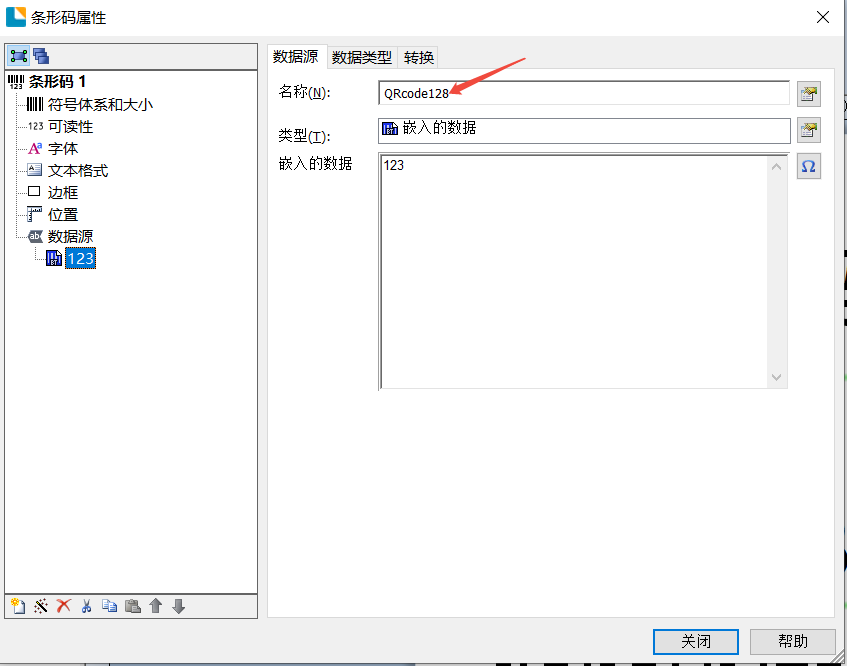Delete the selected data source
Viewport: 847px width, 666px height.
[x=64, y=606]
